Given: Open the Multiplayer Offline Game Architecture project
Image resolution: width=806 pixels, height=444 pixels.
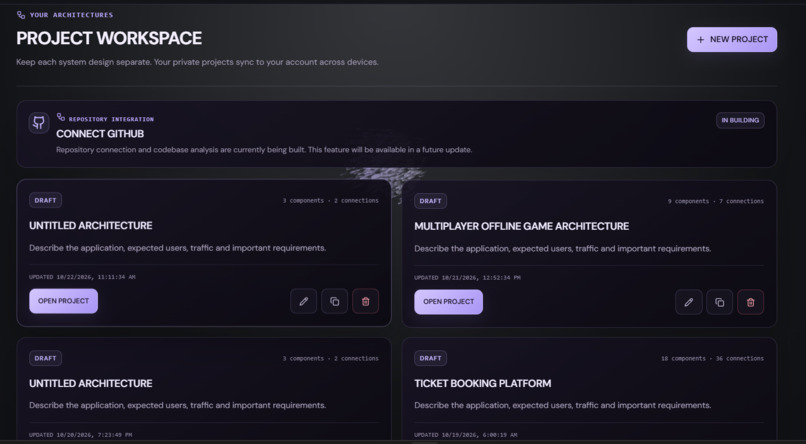Looking at the screenshot, I should 448,302.
